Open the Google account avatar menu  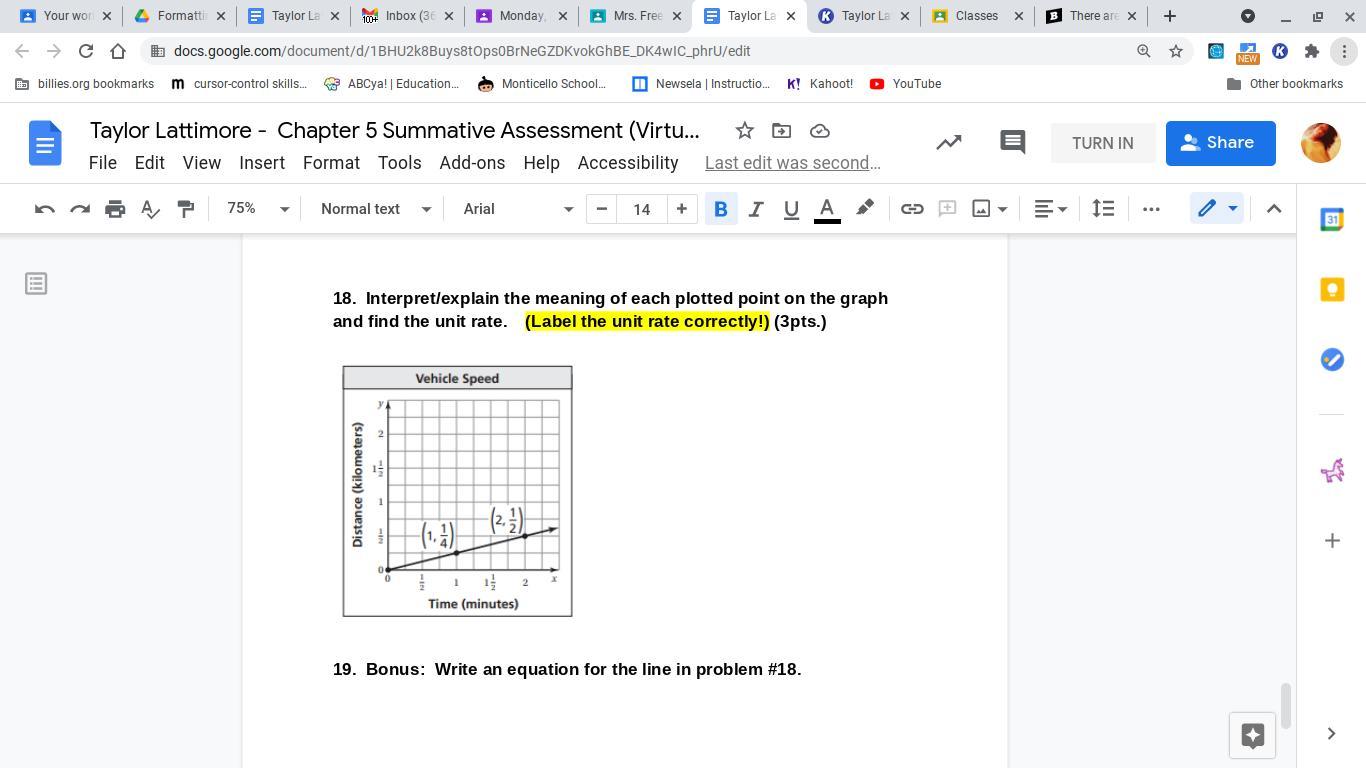(x=1320, y=143)
